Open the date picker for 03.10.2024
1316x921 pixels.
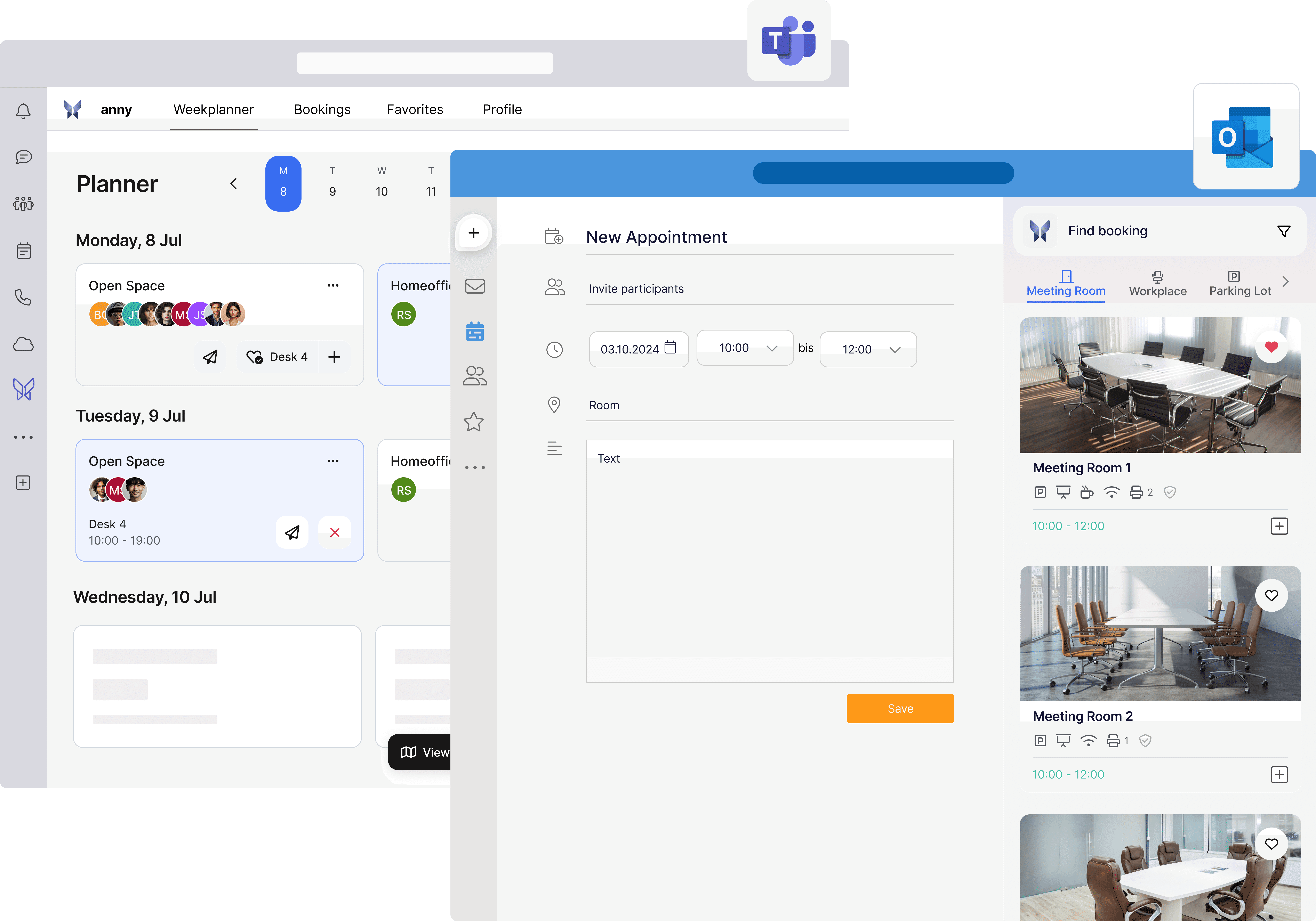671,348
